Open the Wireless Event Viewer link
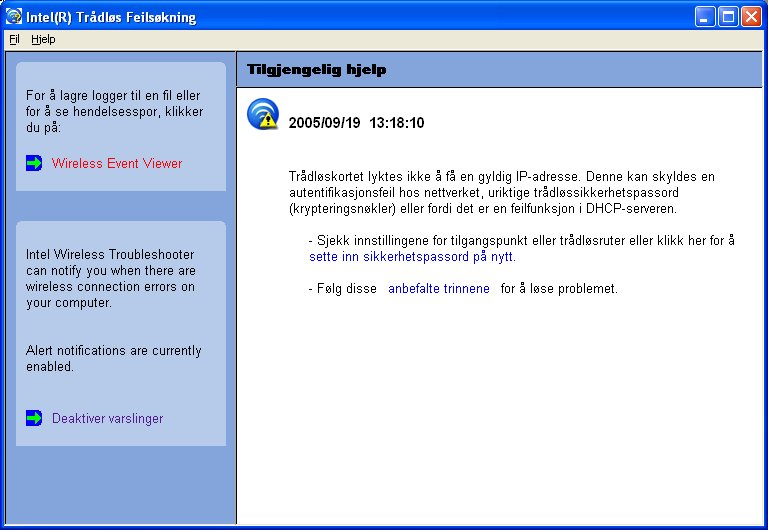 tap(117, 163)
